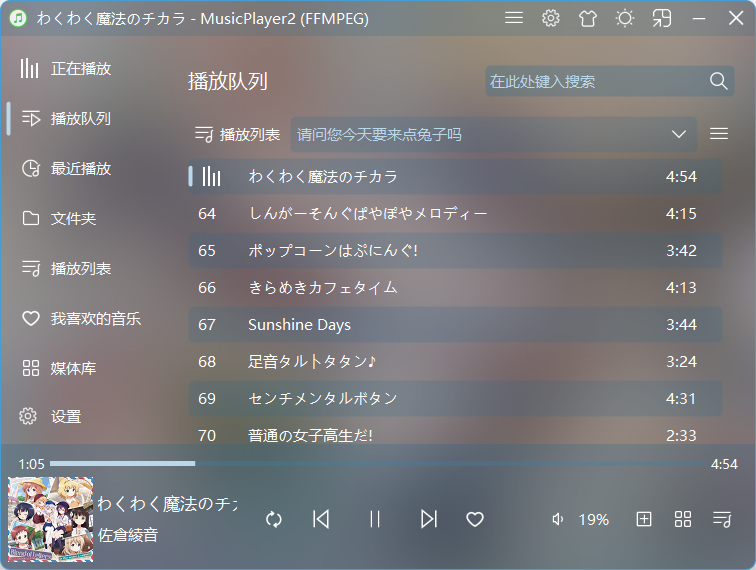Select track 66 きらめきカフェタイム
Screen dimensions: 756x570
click(455, 288)
